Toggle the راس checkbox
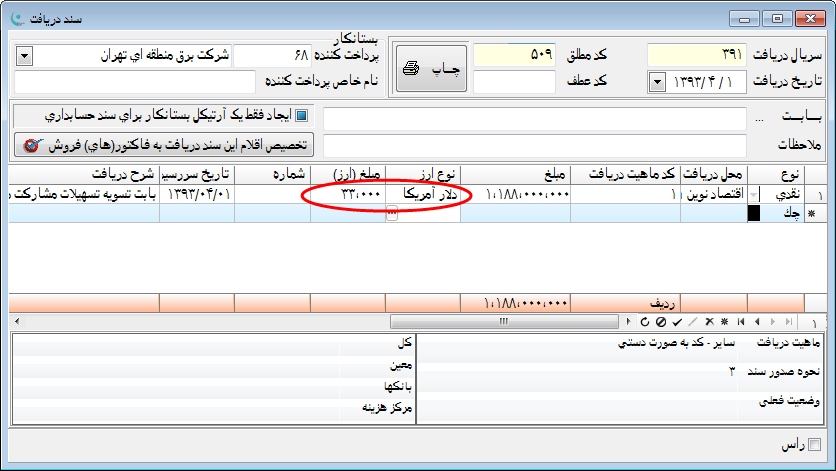Viewport: 836px width, 471px height. tap(814, 446)
